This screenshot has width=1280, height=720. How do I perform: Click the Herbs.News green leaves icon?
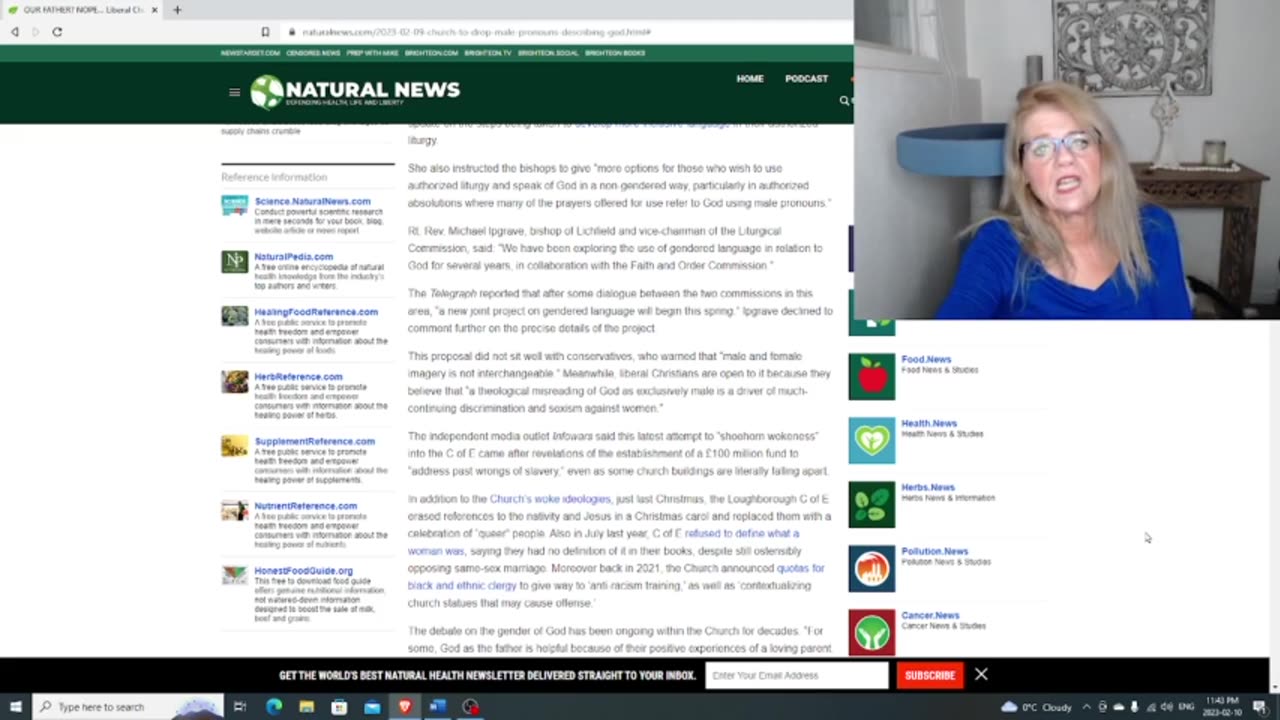tap(872, 504)
